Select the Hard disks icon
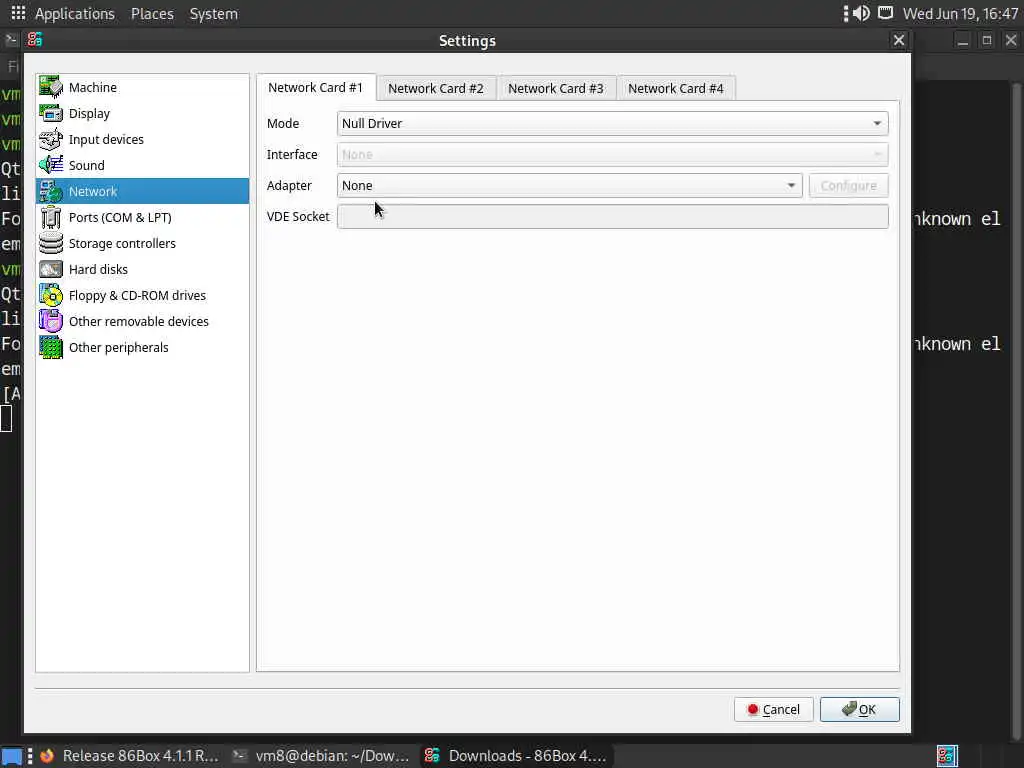 51,269
